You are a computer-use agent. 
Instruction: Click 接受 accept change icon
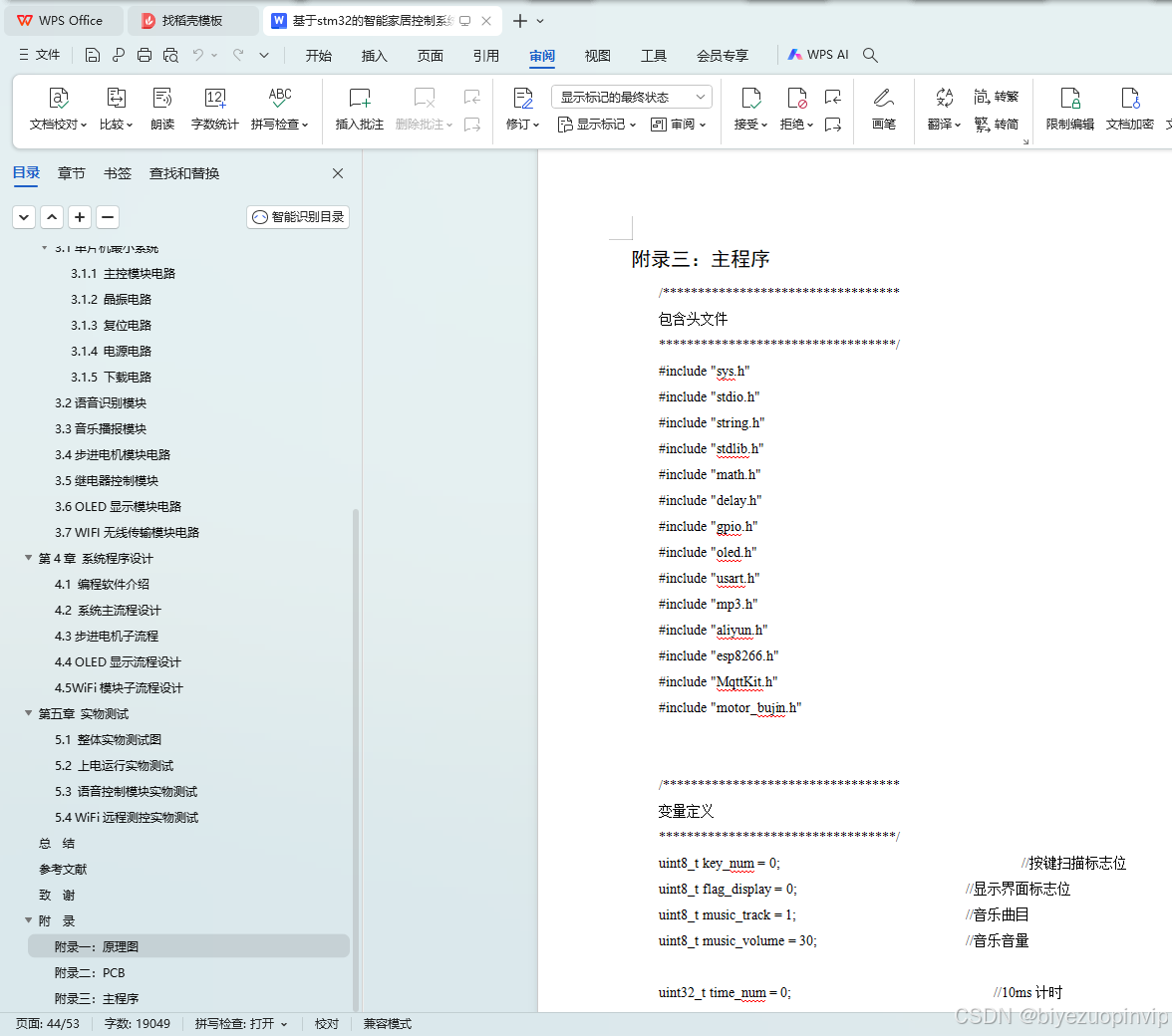tap(750, 98)
